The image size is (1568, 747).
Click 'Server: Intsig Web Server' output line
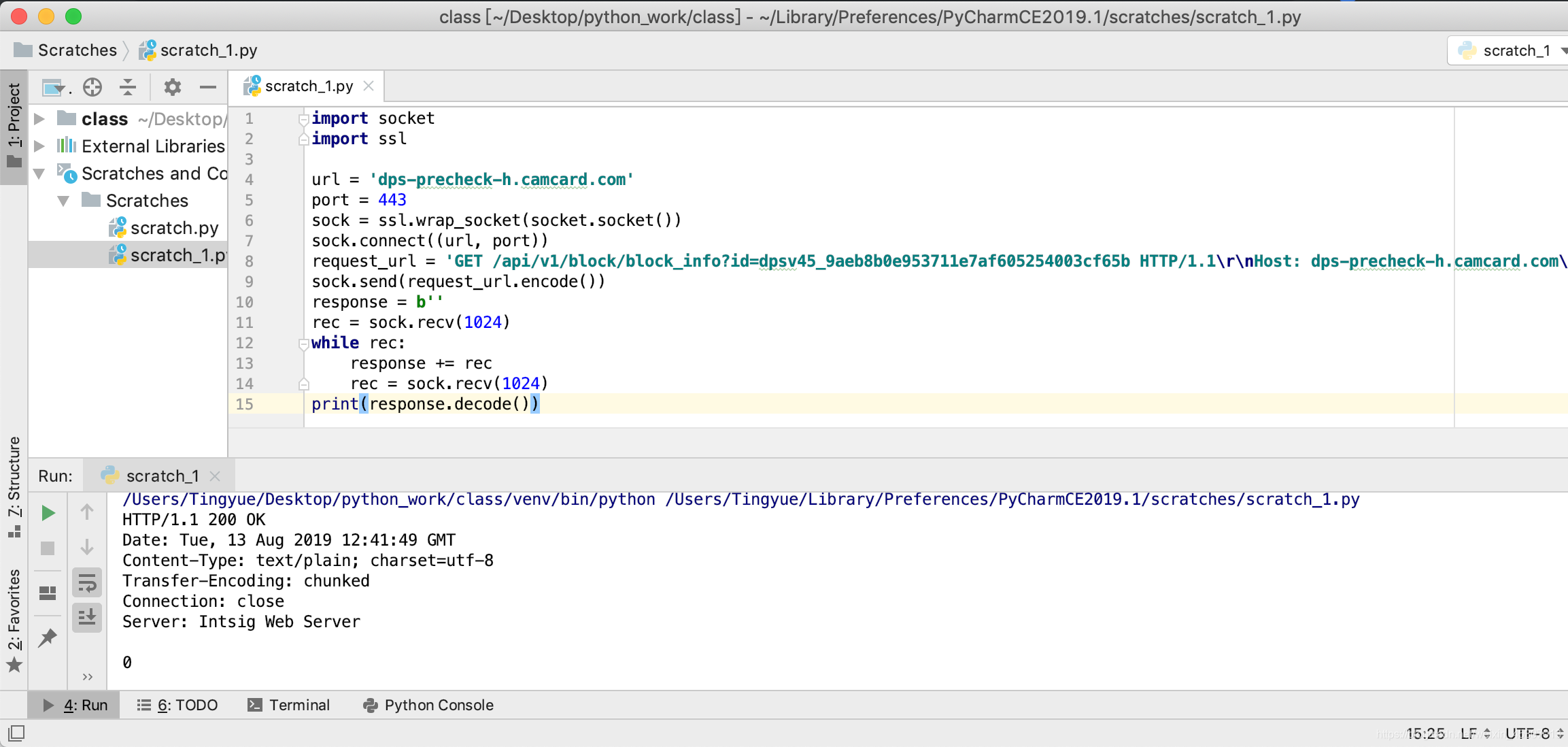(241, 622)
